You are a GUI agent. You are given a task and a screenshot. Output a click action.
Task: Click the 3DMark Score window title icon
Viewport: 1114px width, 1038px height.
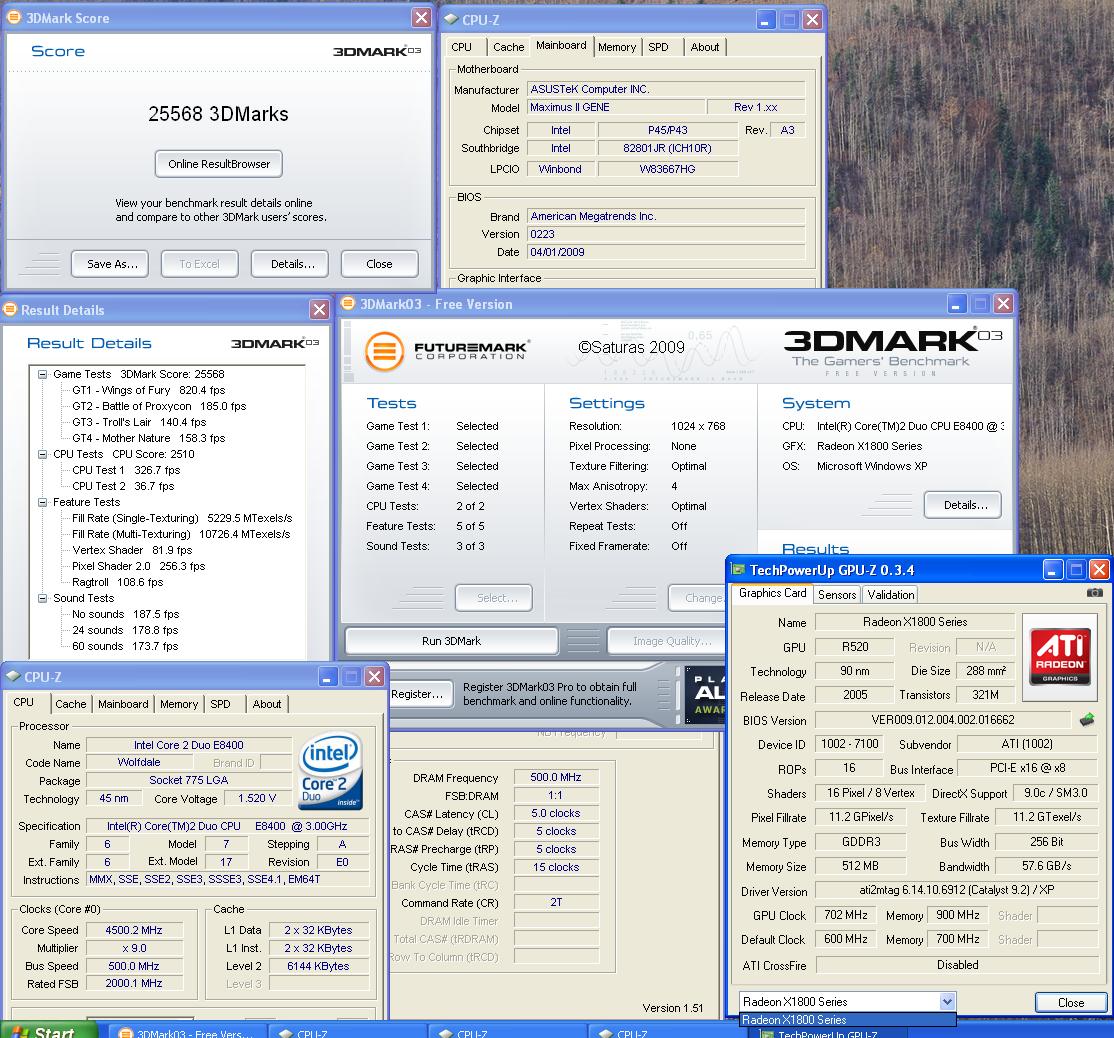pos(13,18)
